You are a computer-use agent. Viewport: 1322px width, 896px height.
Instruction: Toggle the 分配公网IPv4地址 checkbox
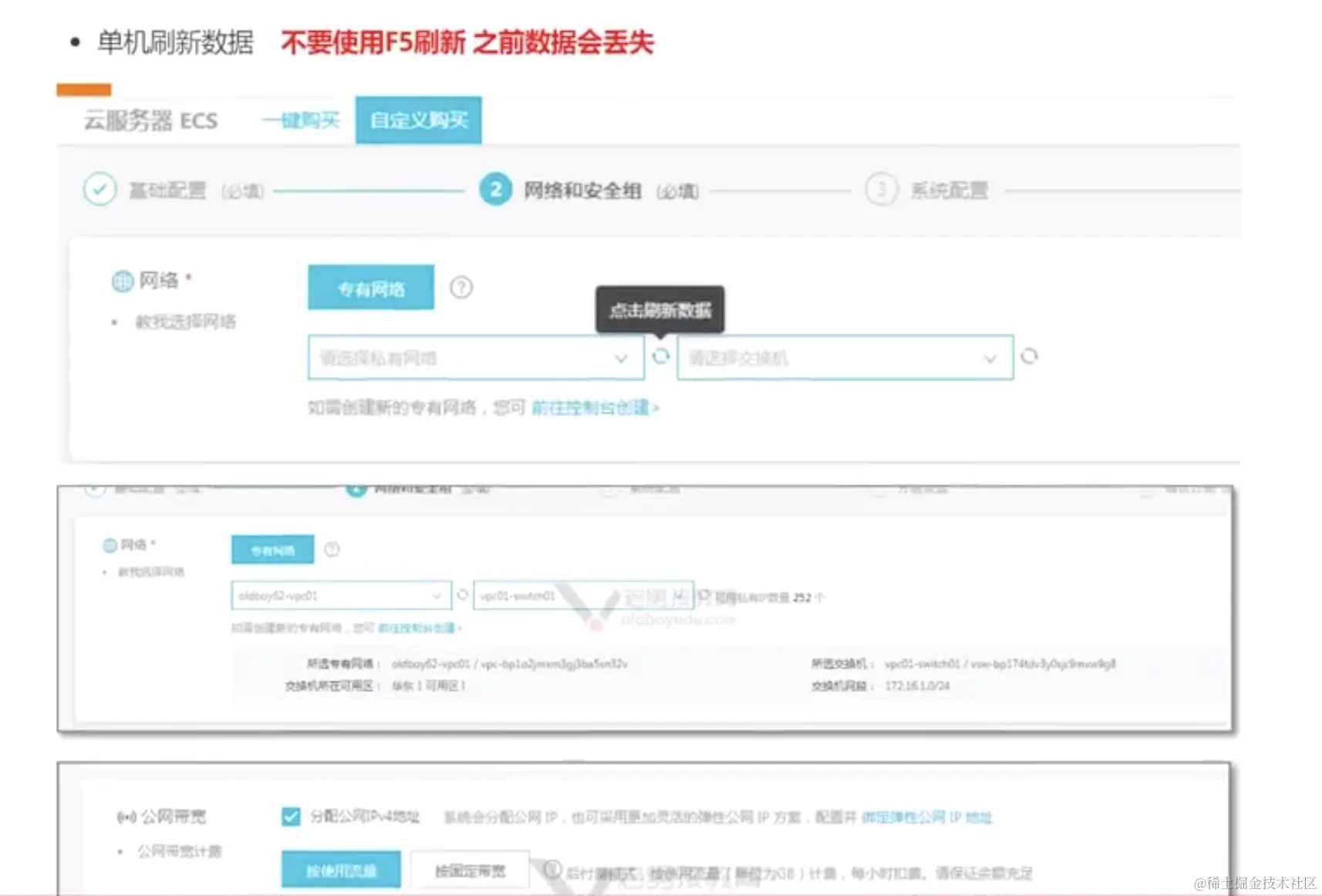[x=291, y=817]
